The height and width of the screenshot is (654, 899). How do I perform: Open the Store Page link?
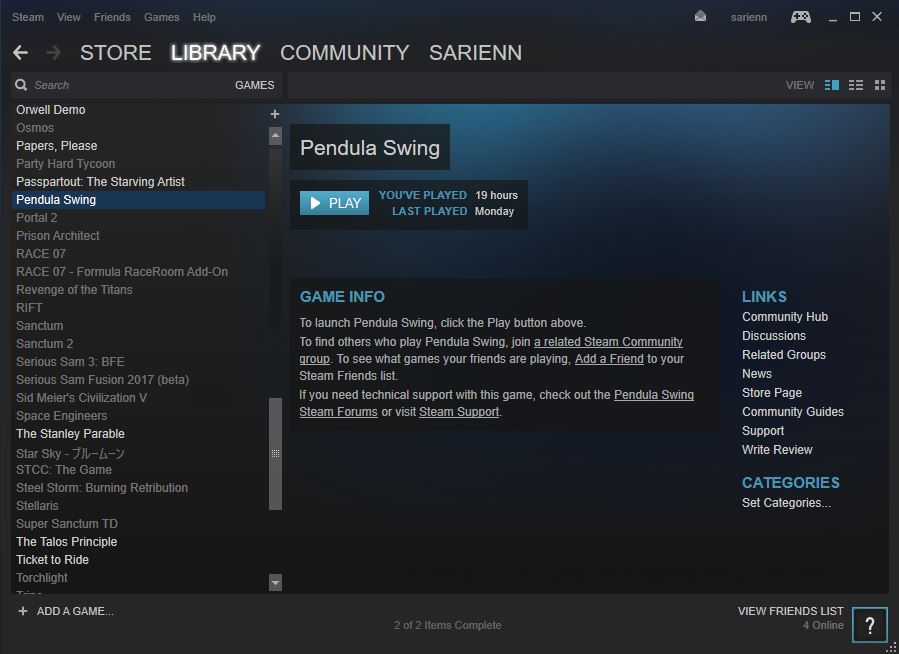click(772, 393)
